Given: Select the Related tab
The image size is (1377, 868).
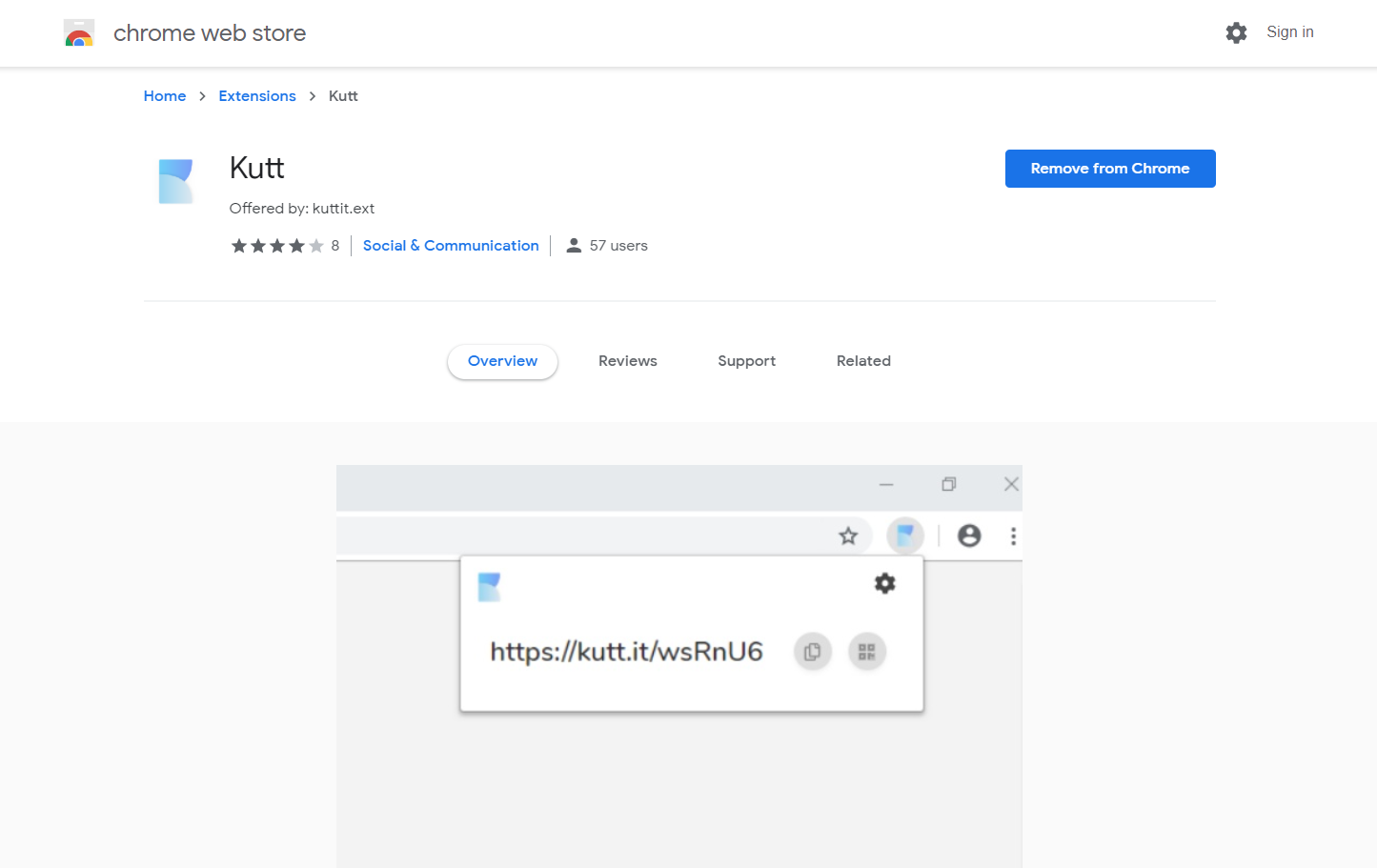Looking at the screenshot, I should pos(863,361).
